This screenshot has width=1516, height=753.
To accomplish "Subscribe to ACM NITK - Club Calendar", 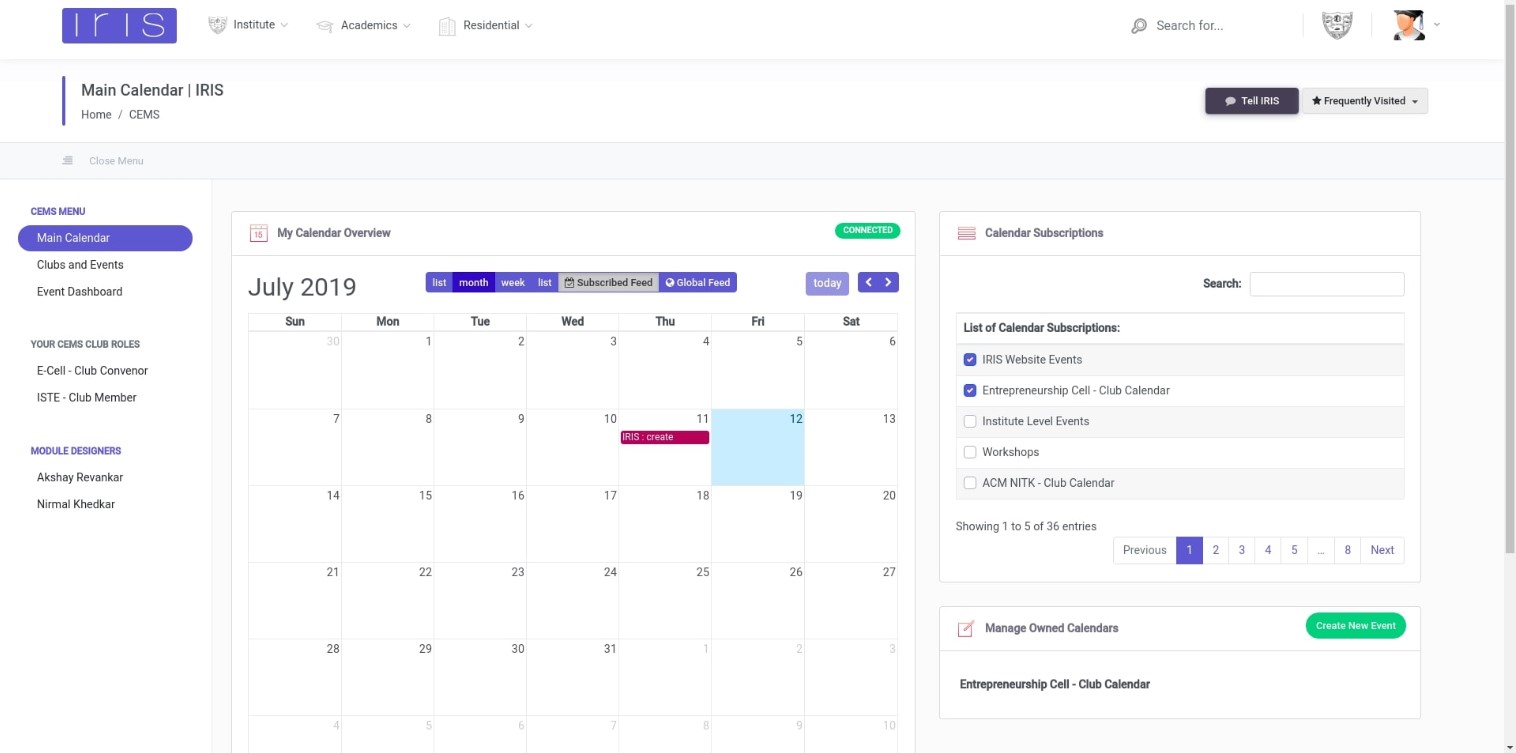I will (970, 483).
